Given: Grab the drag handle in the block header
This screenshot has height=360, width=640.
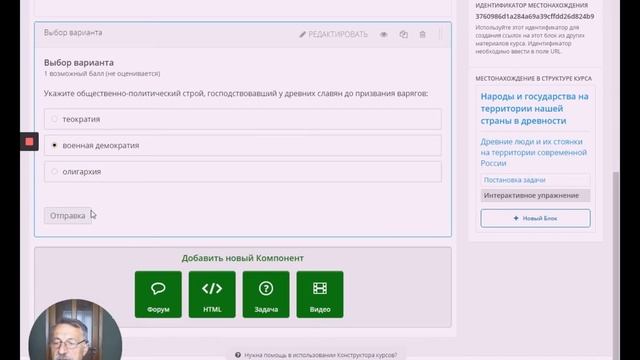Looking at the screenshot, I should point(440,34).
